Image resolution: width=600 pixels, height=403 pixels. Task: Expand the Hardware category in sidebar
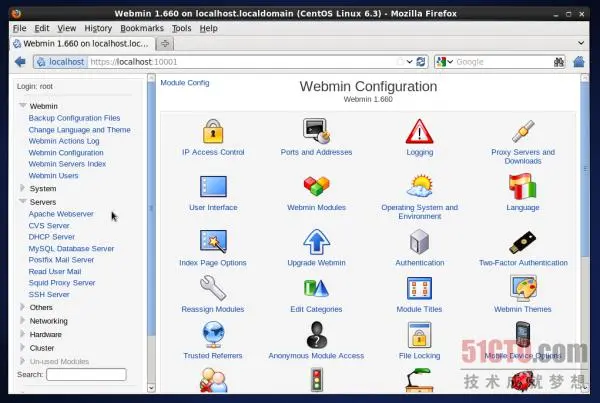point(22,334)
